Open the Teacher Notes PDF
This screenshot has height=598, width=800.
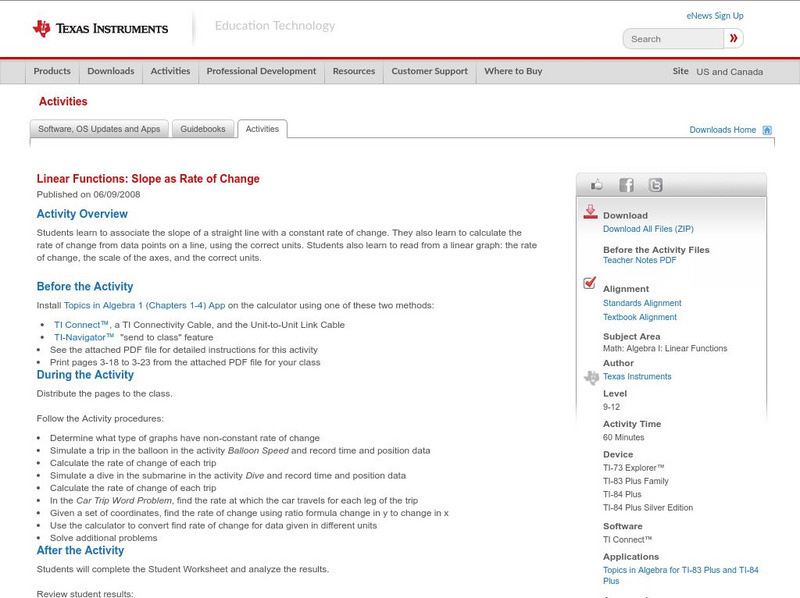(x=639, y=260)
